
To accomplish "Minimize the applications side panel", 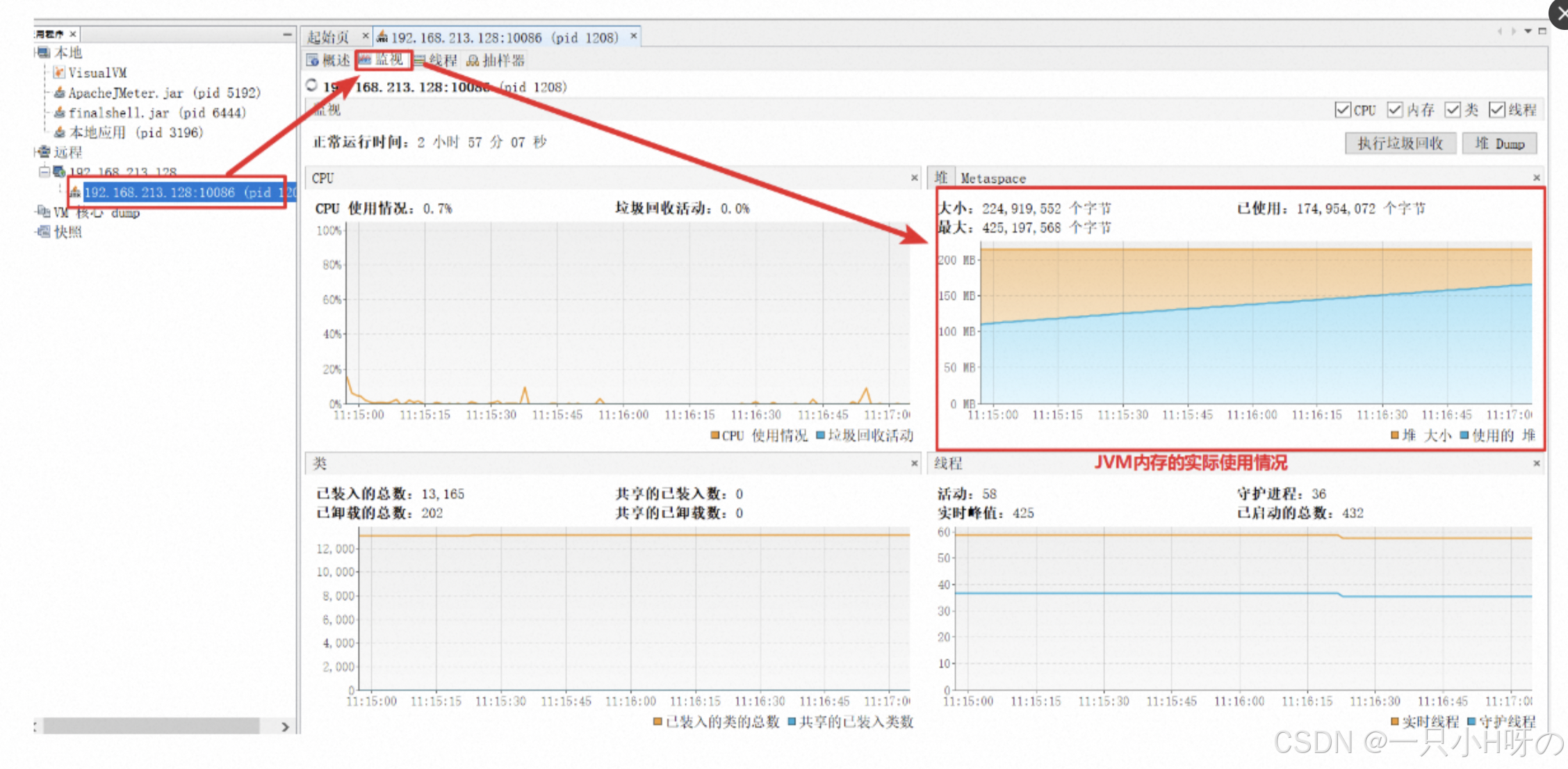I will pyautogui.click(x=287, y=34).
